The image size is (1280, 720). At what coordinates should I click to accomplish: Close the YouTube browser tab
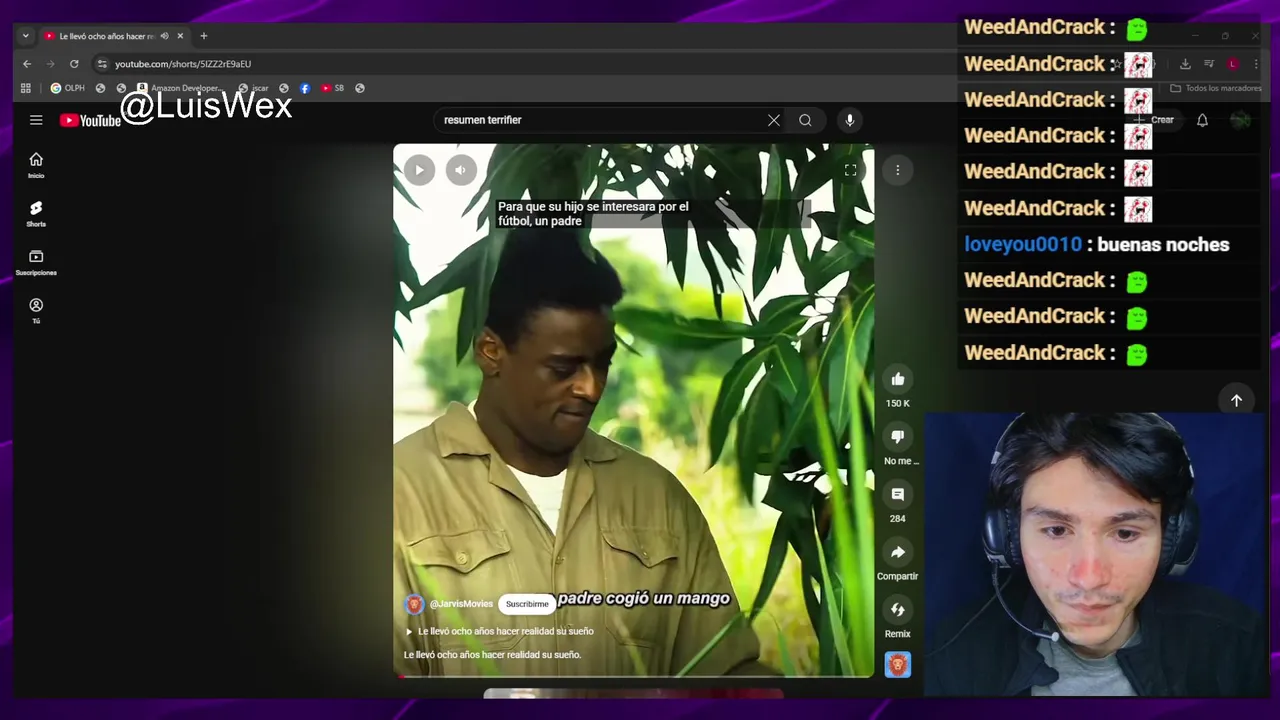coord(180,36)
